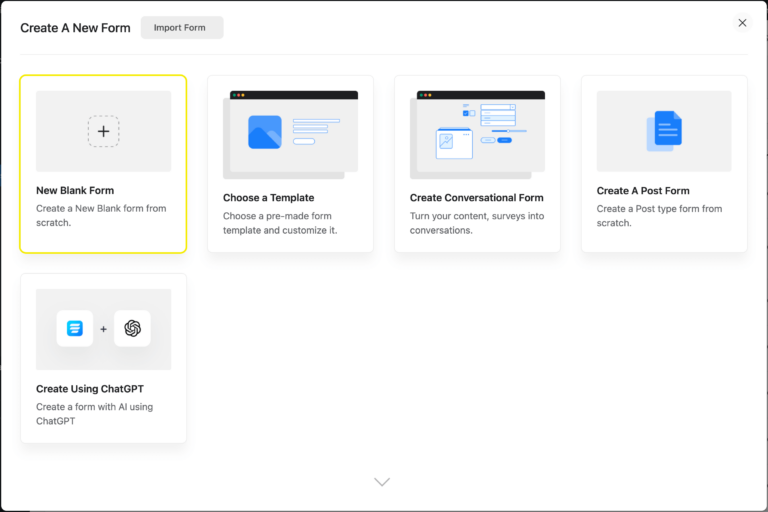768x512 pixels.
Task: Click the 'Create a Post type form' description
Action: pyautogui.click(x=659, y=215)
